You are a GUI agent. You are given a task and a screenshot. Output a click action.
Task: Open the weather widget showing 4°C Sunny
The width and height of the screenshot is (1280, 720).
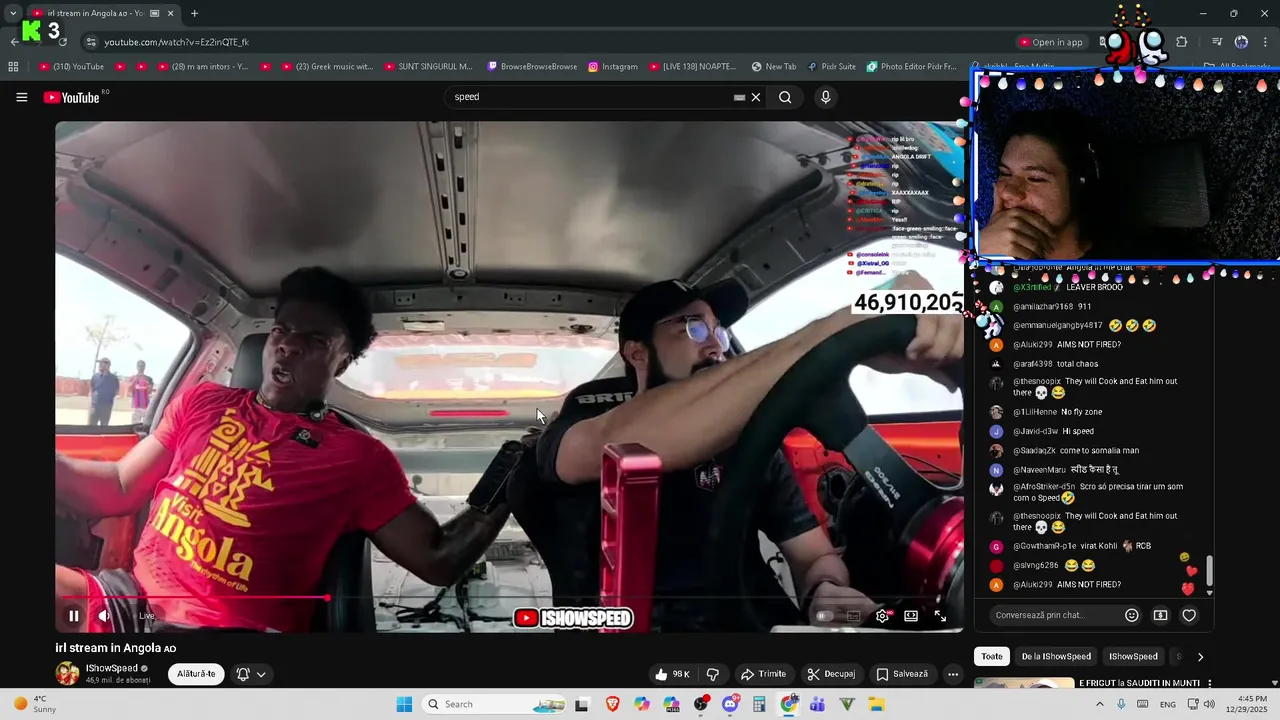[33, 704]
